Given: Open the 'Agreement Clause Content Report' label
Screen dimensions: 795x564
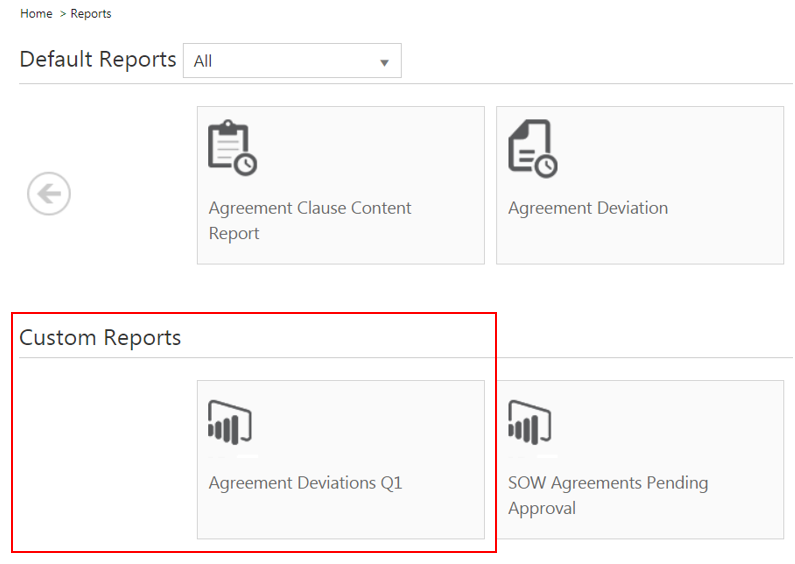Looking at the screenshot, I should (x=310, y=220).
